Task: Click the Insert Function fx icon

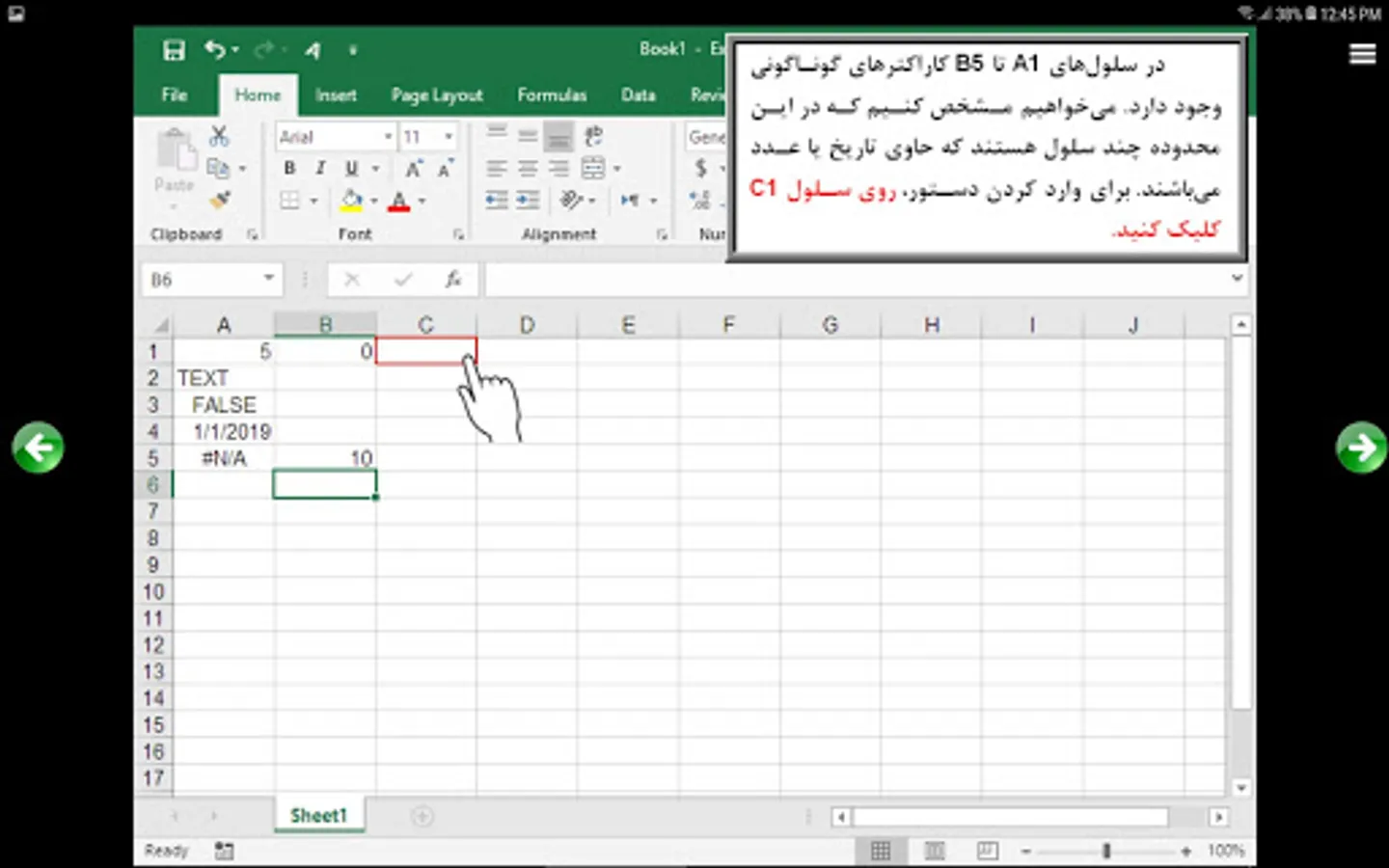Action: (452, 280)
